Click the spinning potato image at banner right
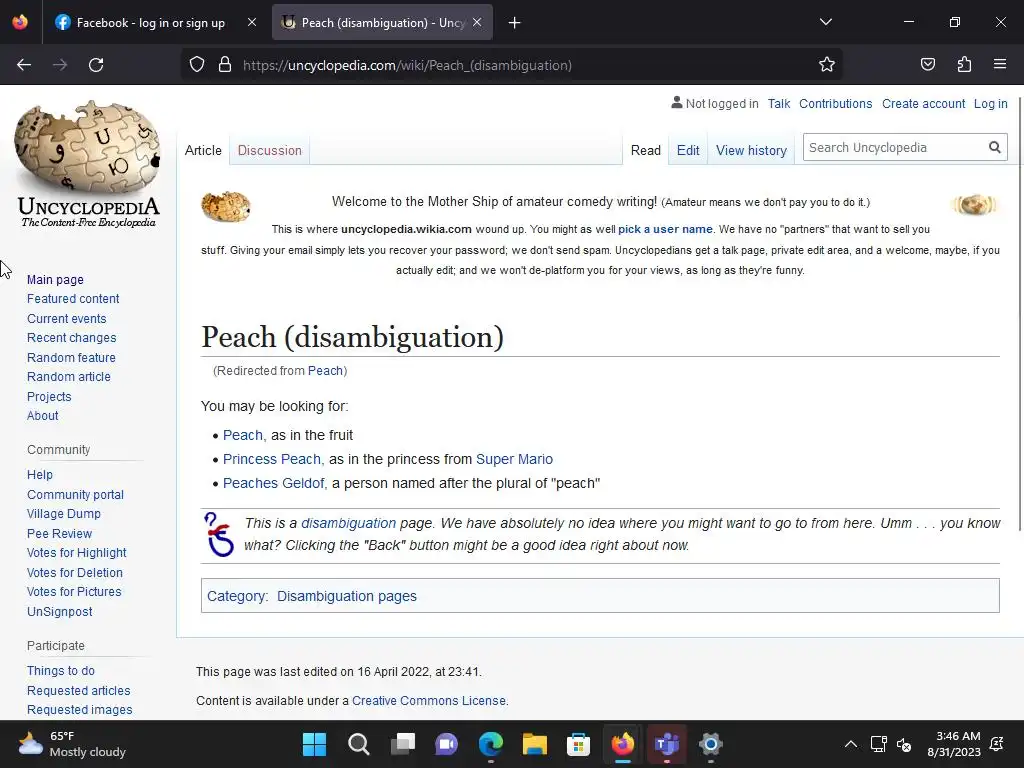Viewport: 1024px width, 768px height. pyautogui.click(x=974, y=204)
